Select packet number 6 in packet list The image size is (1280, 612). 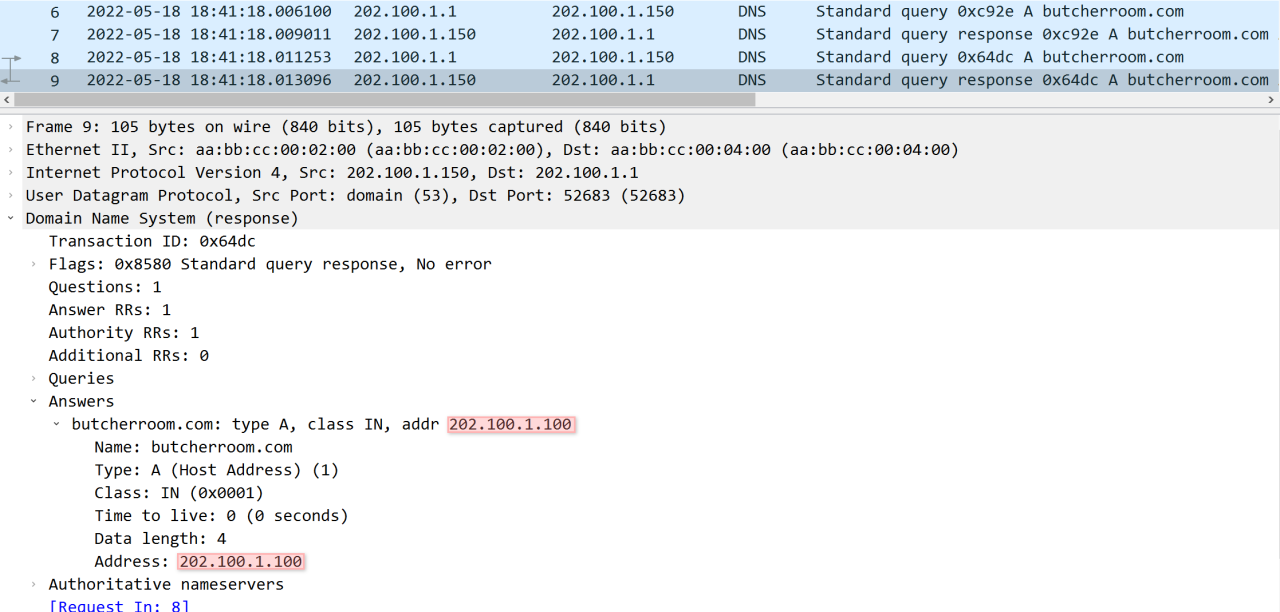[x=400, y=12]
